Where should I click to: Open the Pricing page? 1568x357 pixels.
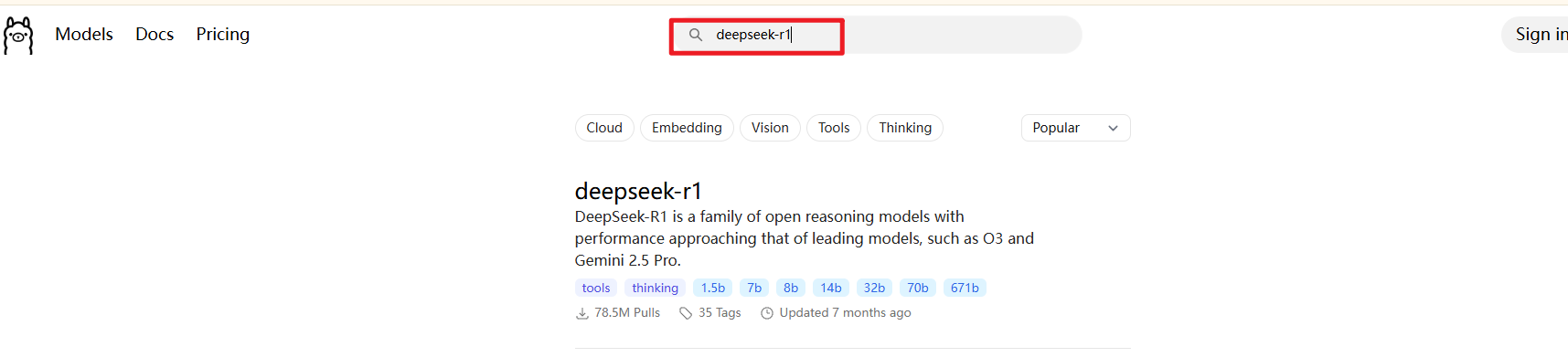coord(223,34)
